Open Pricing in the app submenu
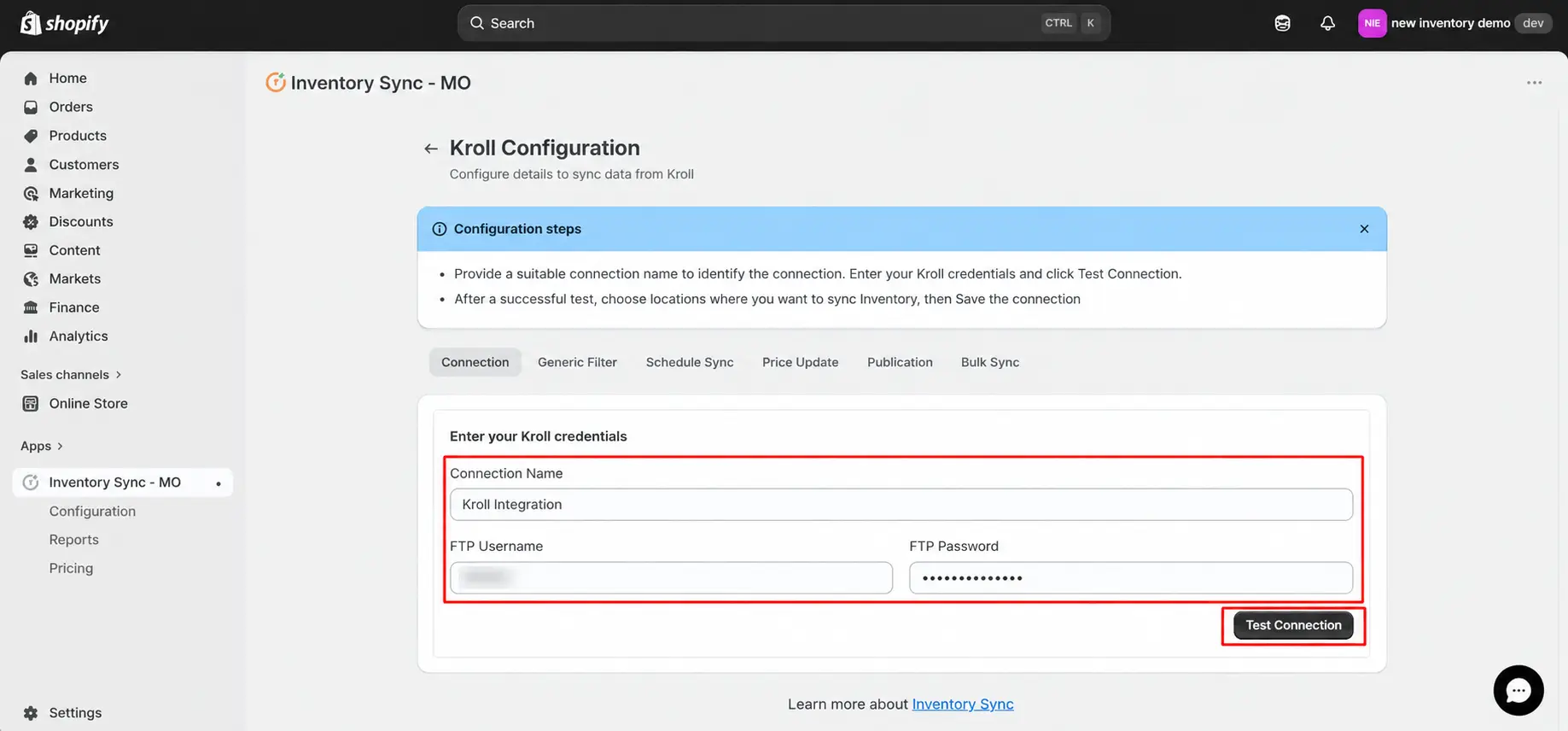This screenshot has width=1568, height=731. 71,569
